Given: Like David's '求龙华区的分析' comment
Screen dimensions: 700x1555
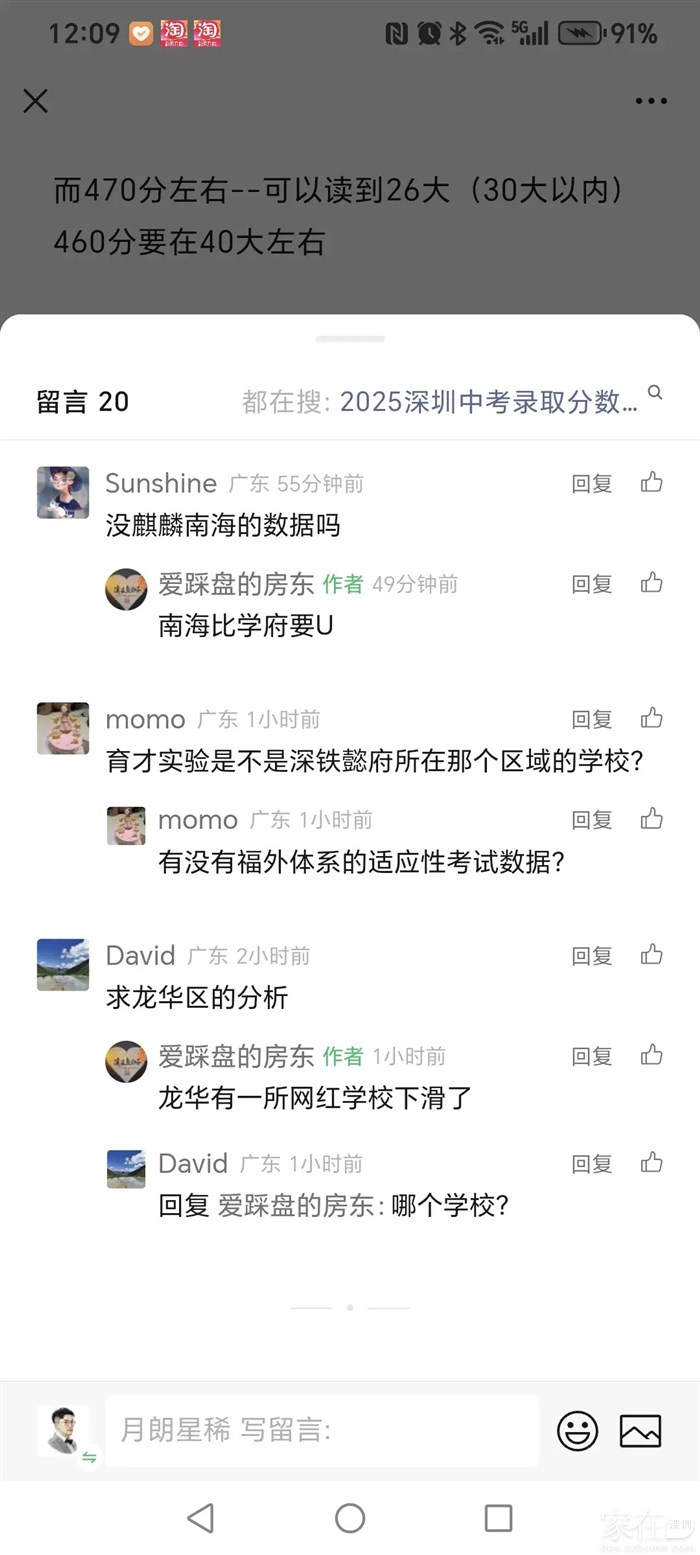Looking at the screenshot, I should [x=652, y=955].
